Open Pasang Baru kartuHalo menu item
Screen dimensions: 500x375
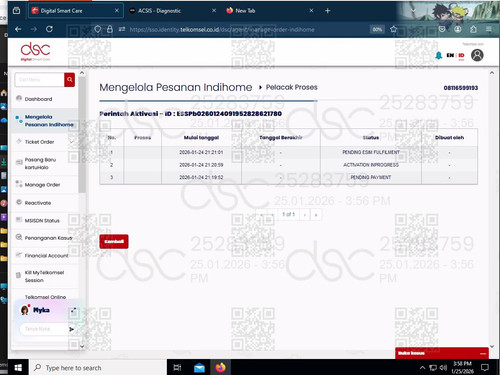[40, 163]
